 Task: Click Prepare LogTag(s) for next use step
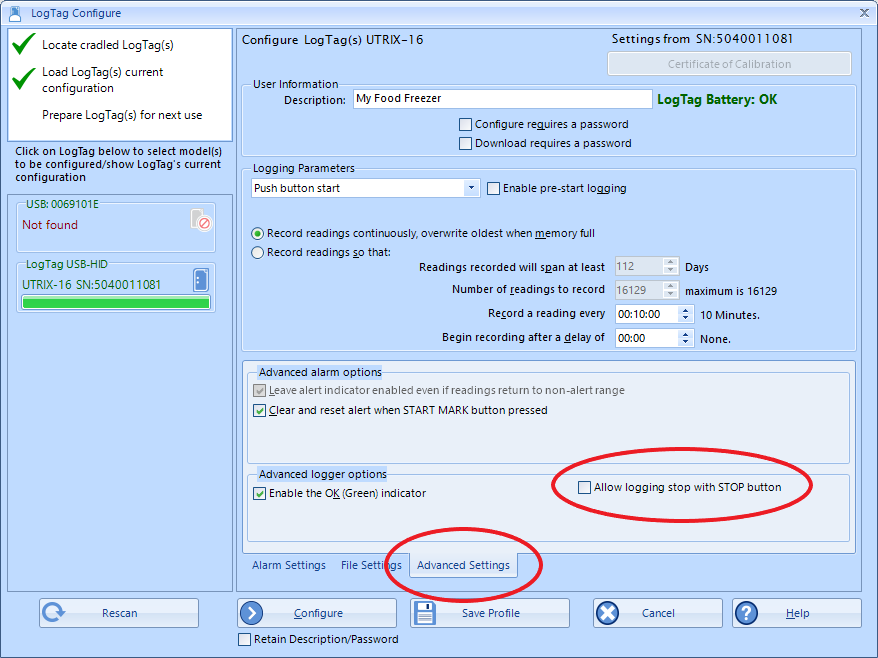tap(122, 115)
